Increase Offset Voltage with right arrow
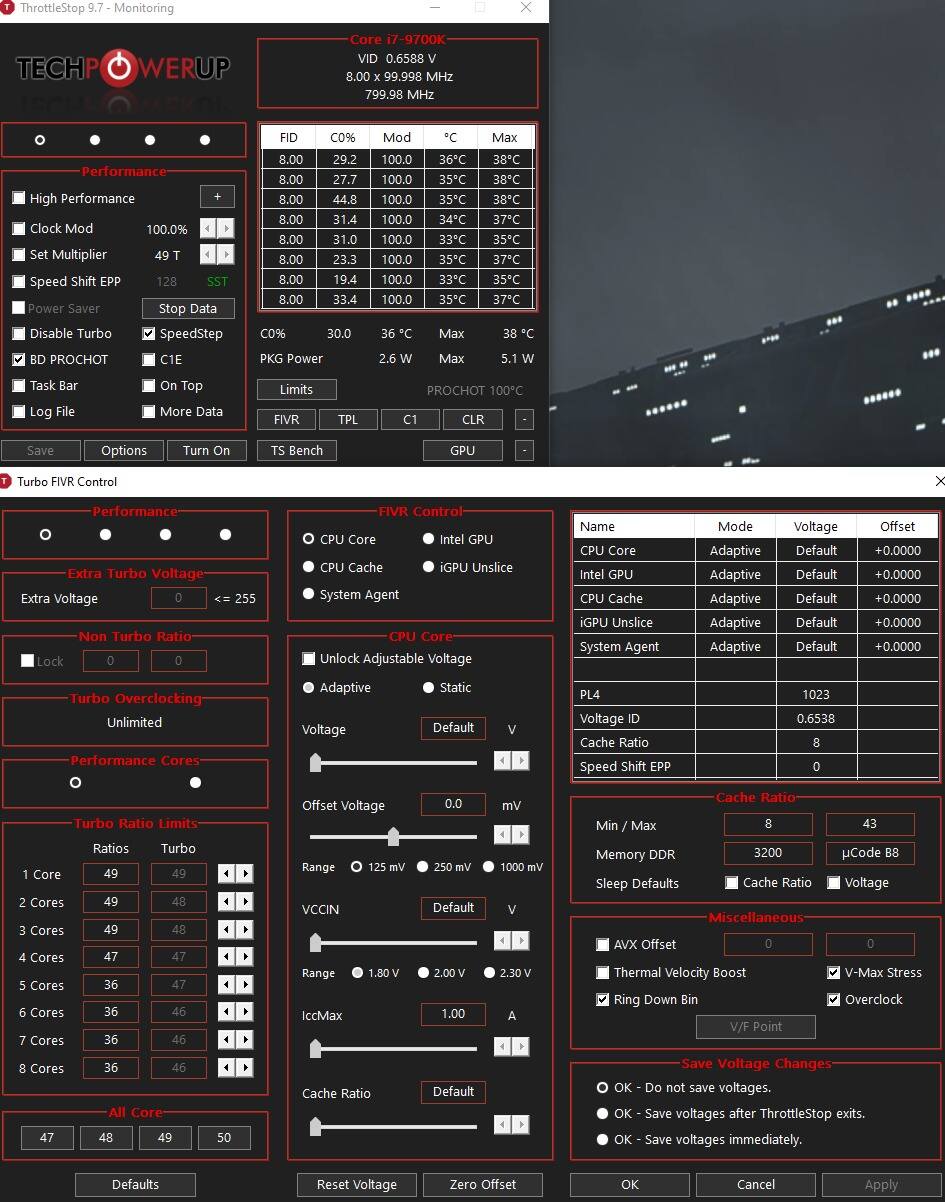 (x=520, y=834)
